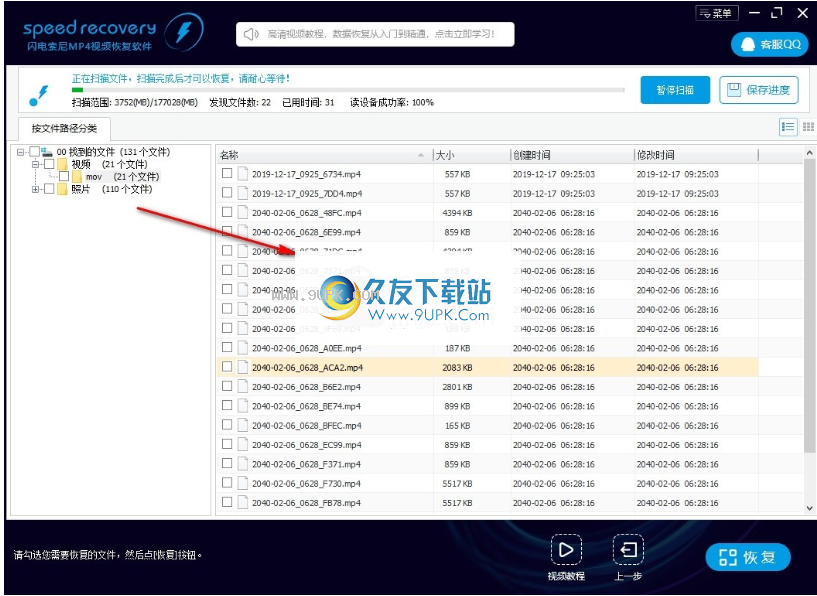Minimize the application window

pos(754,13)
